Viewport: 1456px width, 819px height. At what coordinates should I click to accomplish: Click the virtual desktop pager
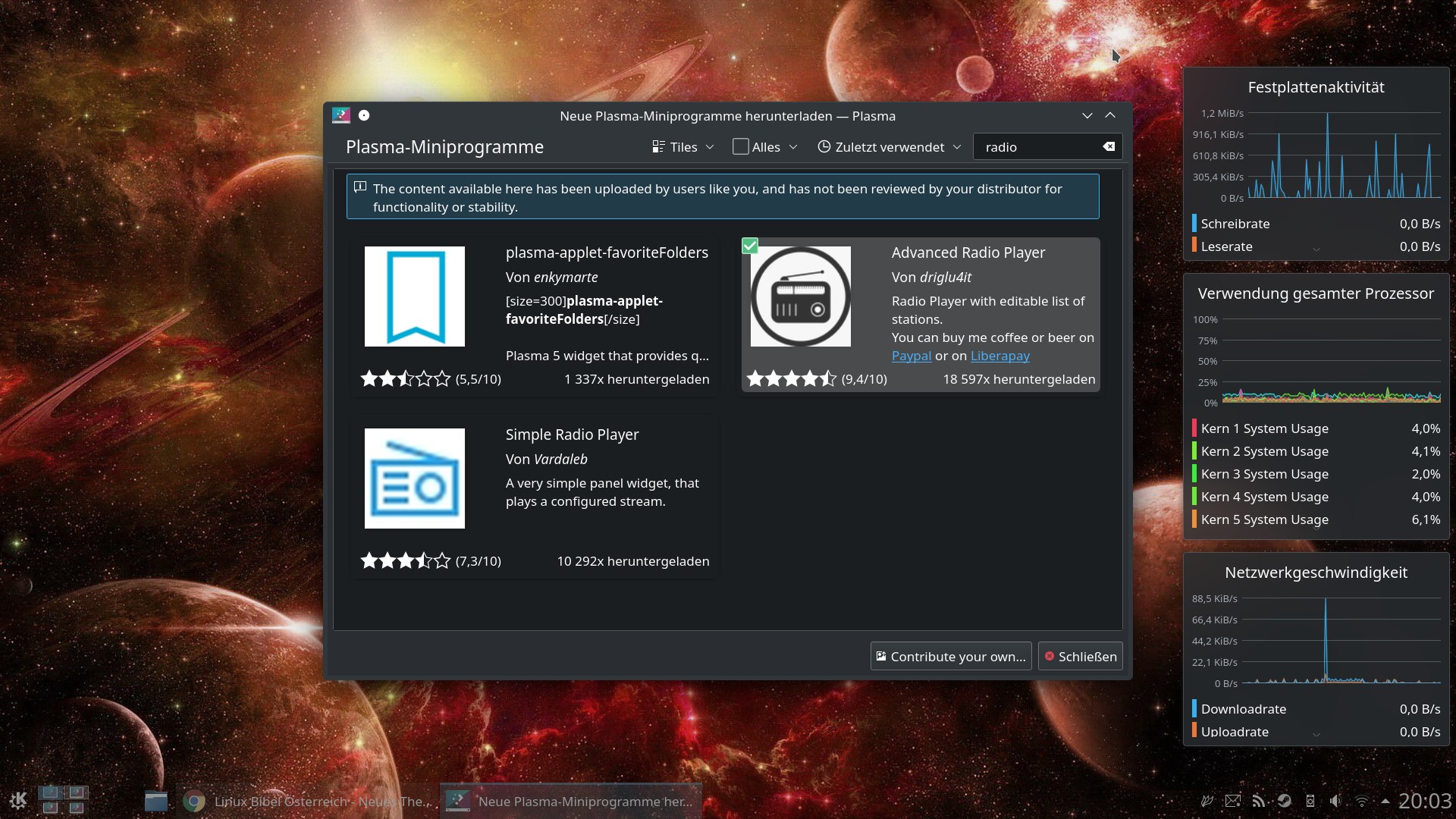click(63, 800)
